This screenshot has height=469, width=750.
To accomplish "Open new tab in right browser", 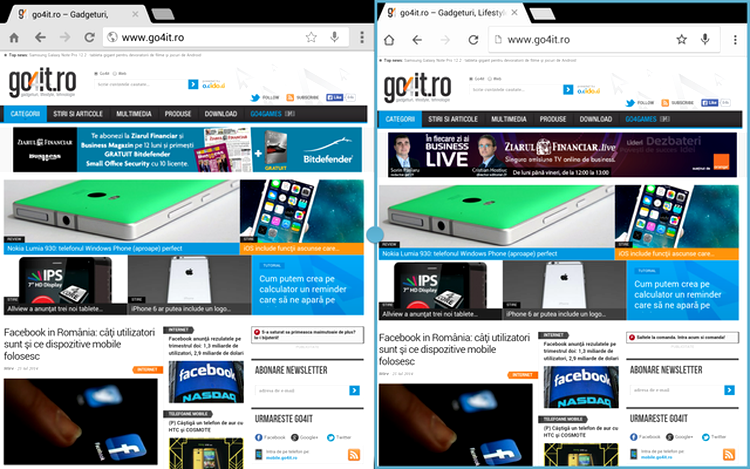I will click(x=542, y=14).
